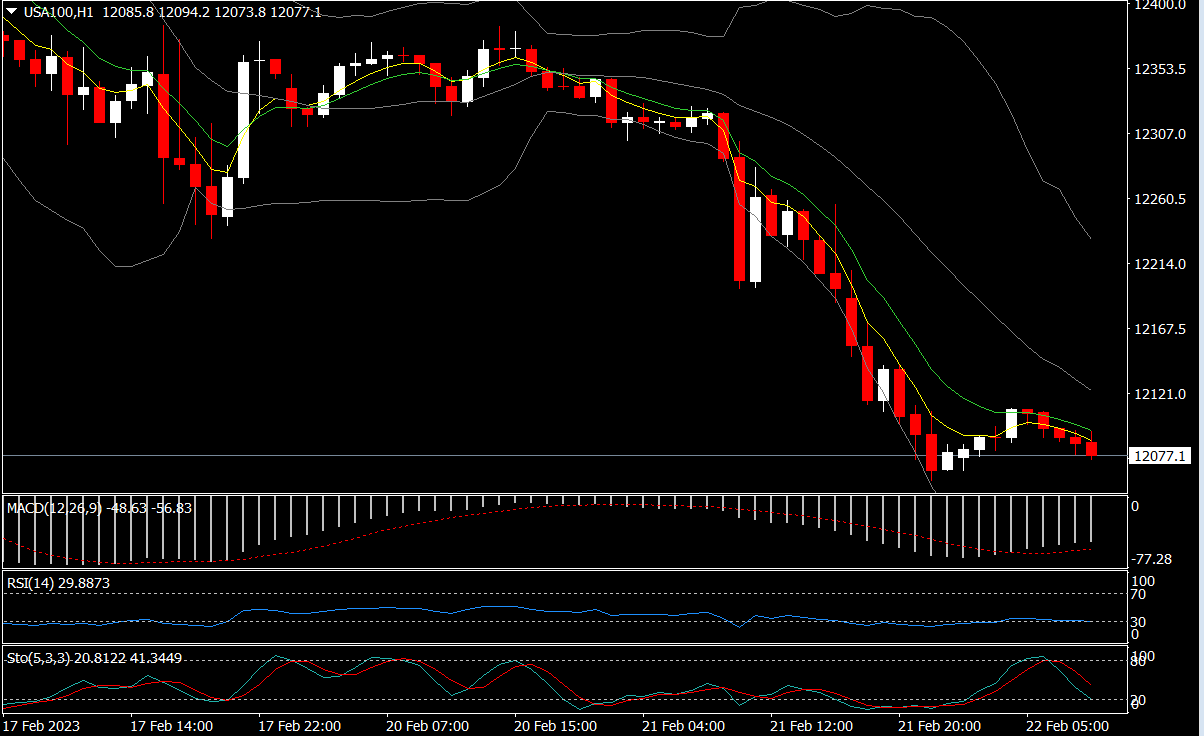Click the 22 Feb 05:00 time label

click(1068, 725)
